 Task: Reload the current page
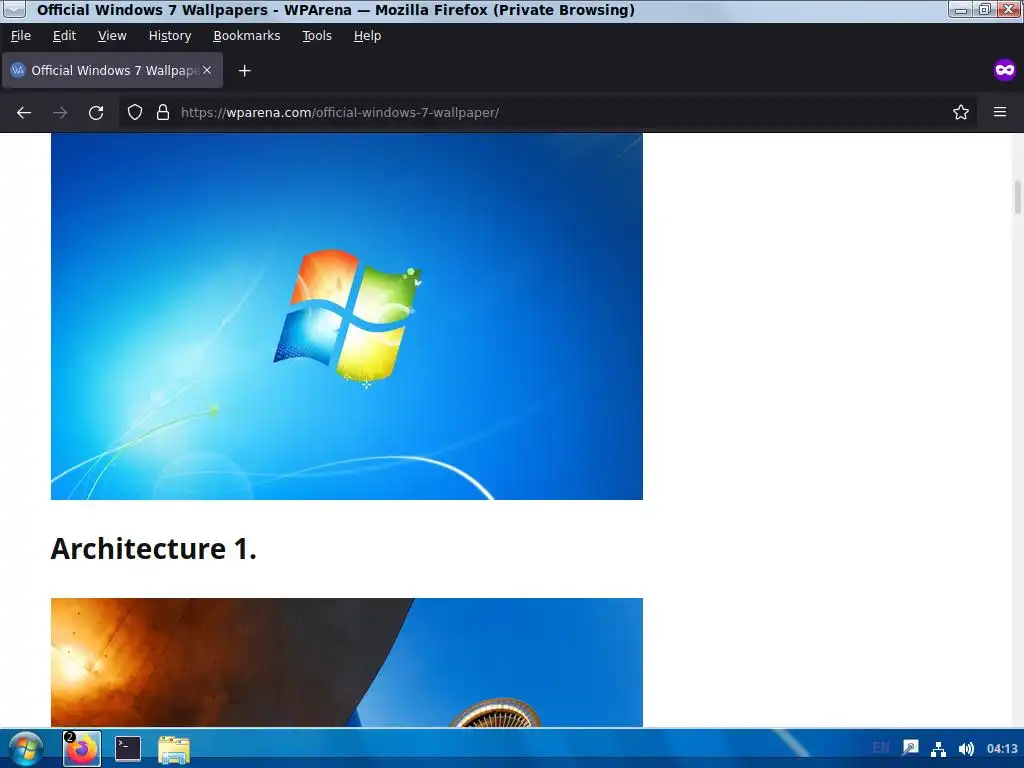click(96, 112)
